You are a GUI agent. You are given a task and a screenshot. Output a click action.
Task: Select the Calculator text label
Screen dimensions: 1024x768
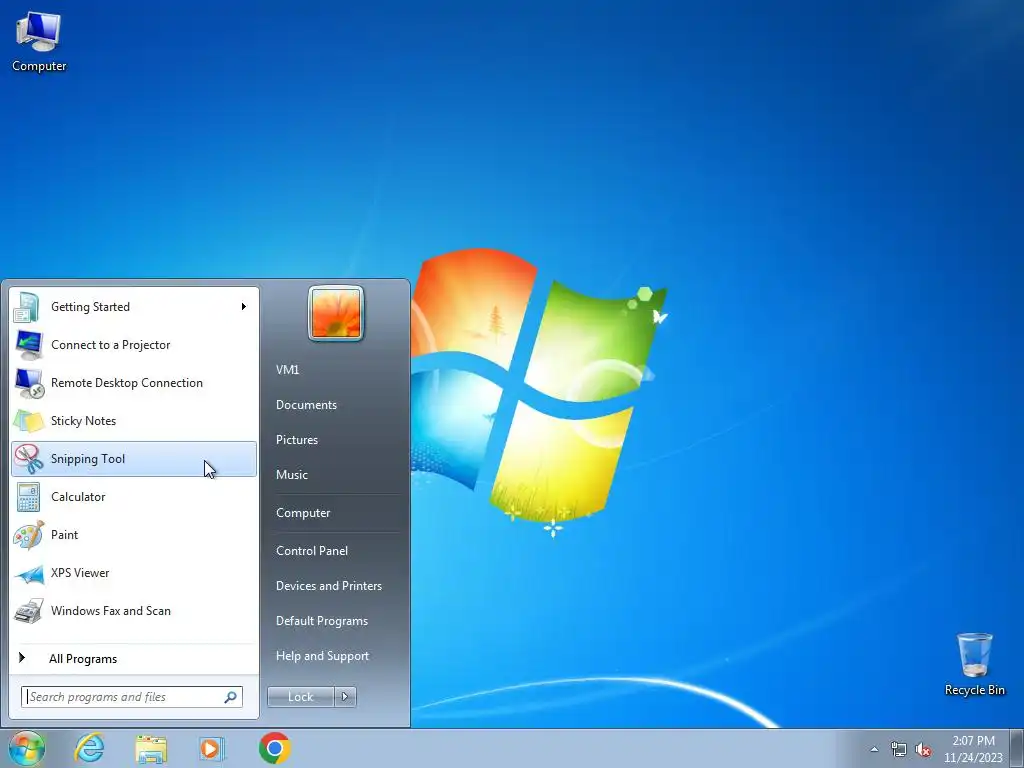point(78,497)
